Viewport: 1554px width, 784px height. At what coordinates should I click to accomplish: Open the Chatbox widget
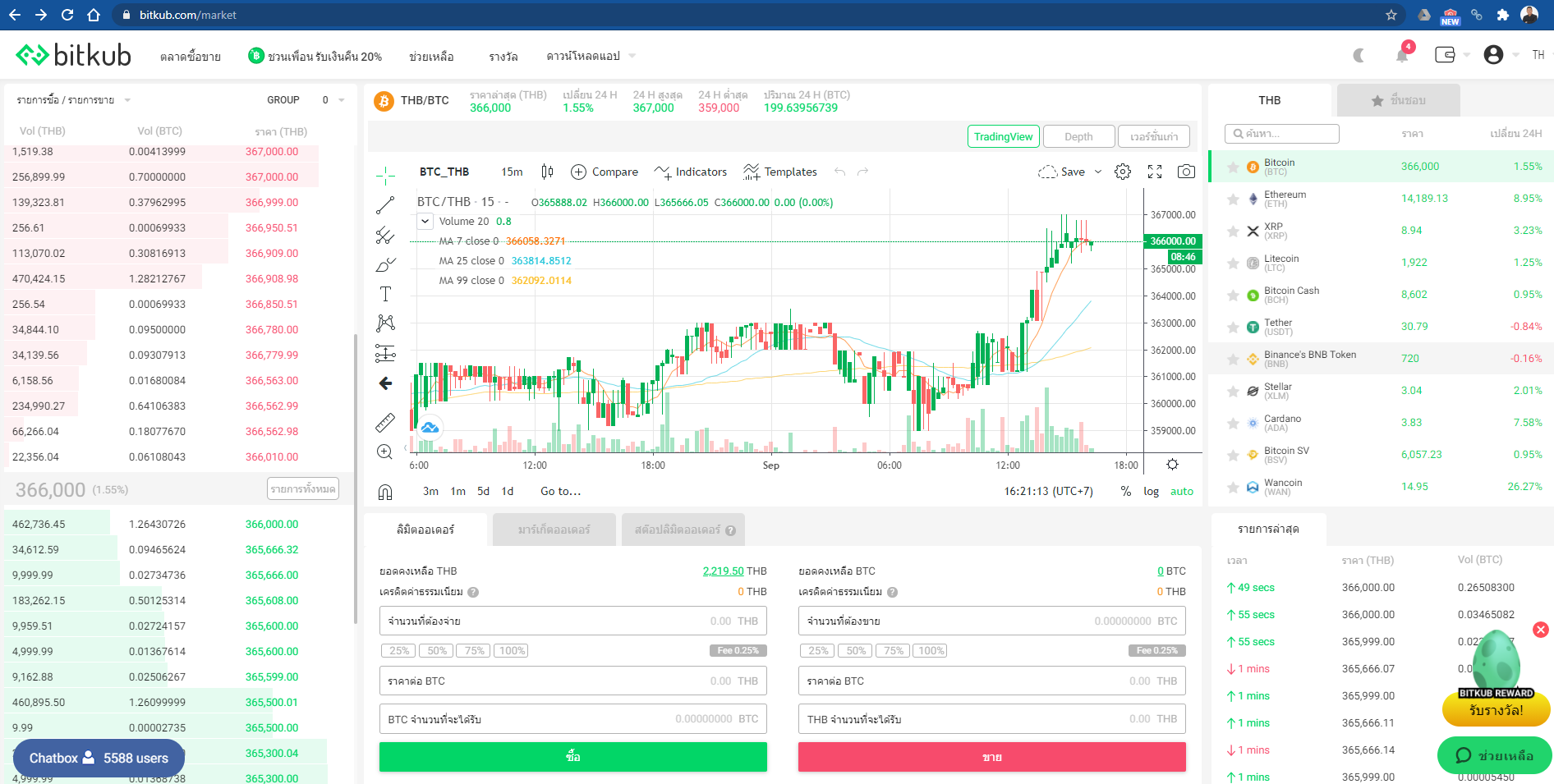[99, 758]
